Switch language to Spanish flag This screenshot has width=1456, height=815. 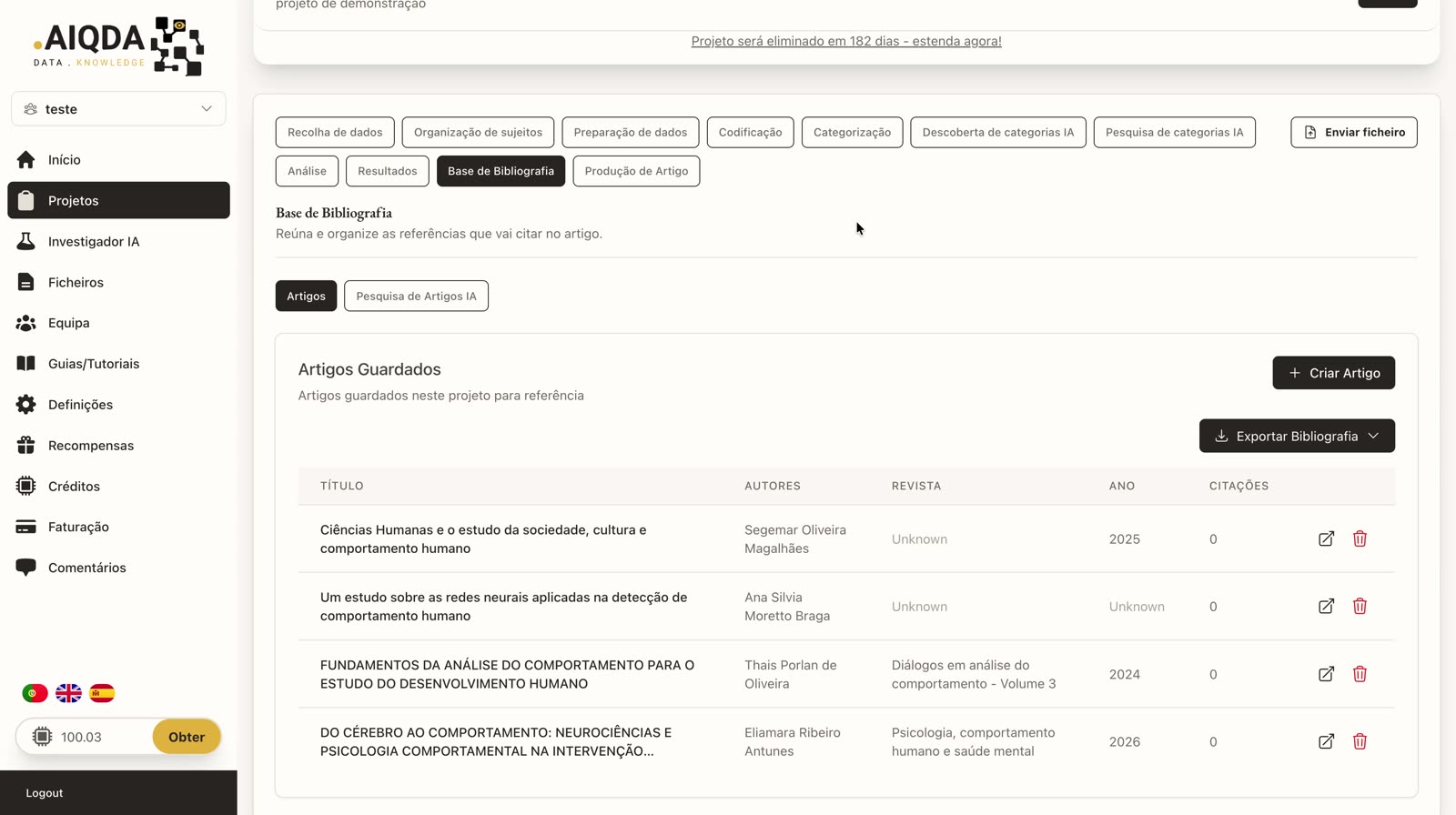(x=102, y=693)
